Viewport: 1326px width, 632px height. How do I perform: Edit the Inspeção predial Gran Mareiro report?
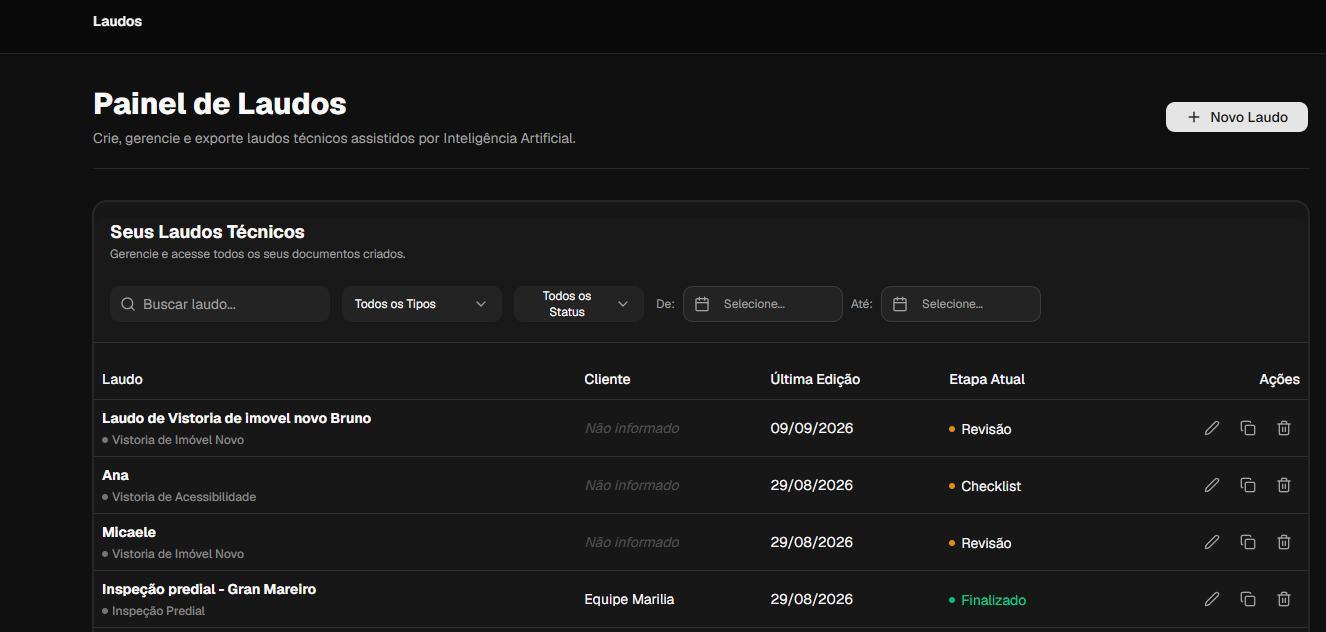[x=1212, y=599]
